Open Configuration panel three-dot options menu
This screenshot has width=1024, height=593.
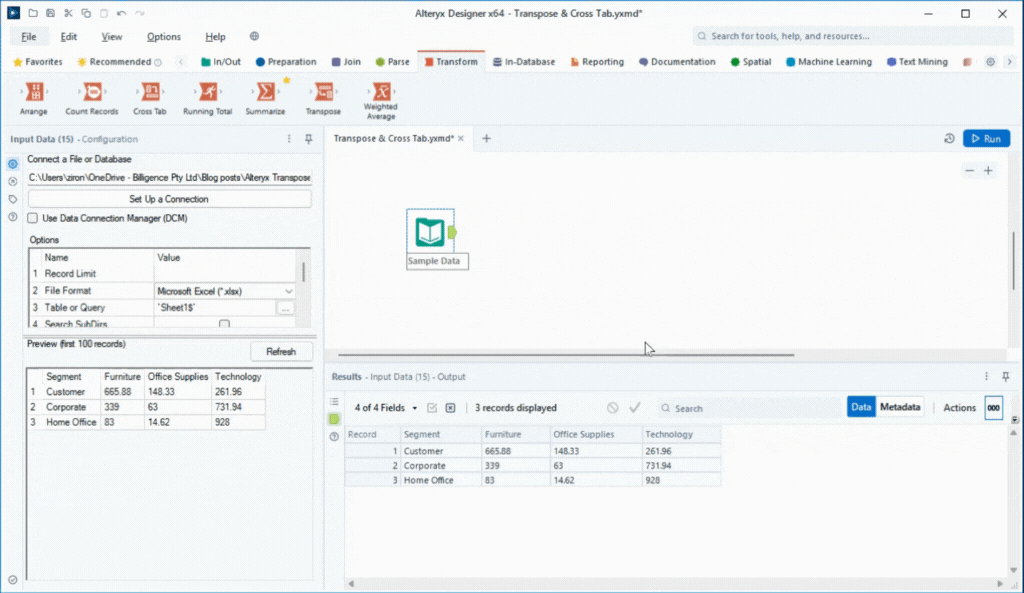[289, 139]
